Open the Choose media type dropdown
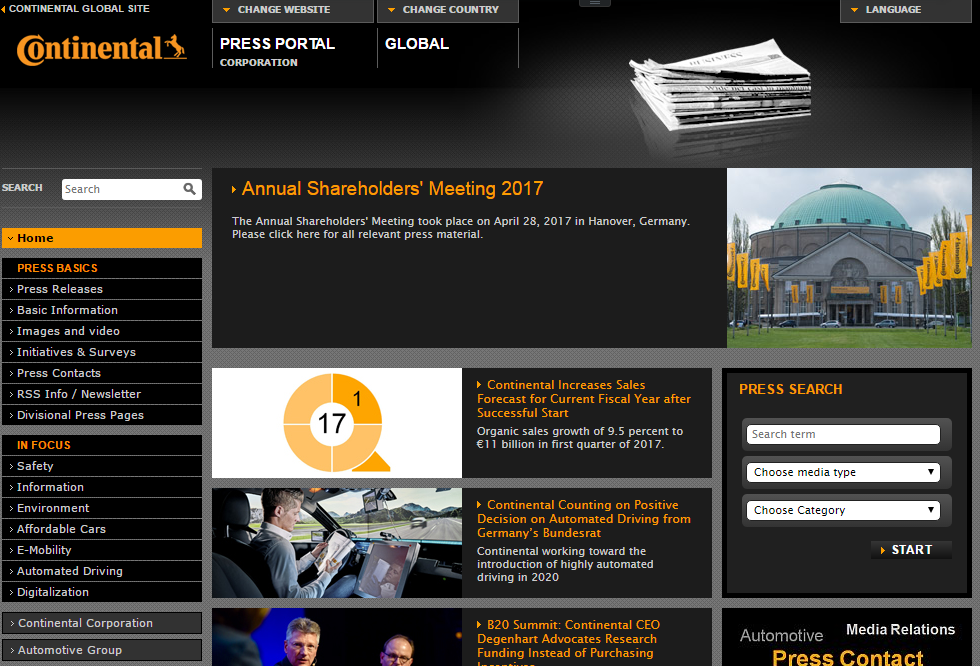Viewport: 980px width, 666px height. point(843,472)
